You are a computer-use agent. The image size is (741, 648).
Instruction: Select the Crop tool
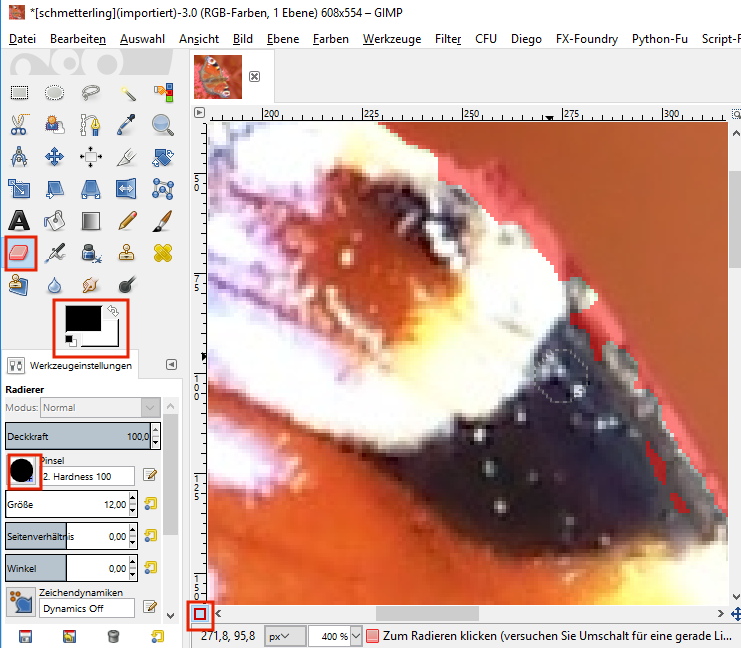click(127, 157)
